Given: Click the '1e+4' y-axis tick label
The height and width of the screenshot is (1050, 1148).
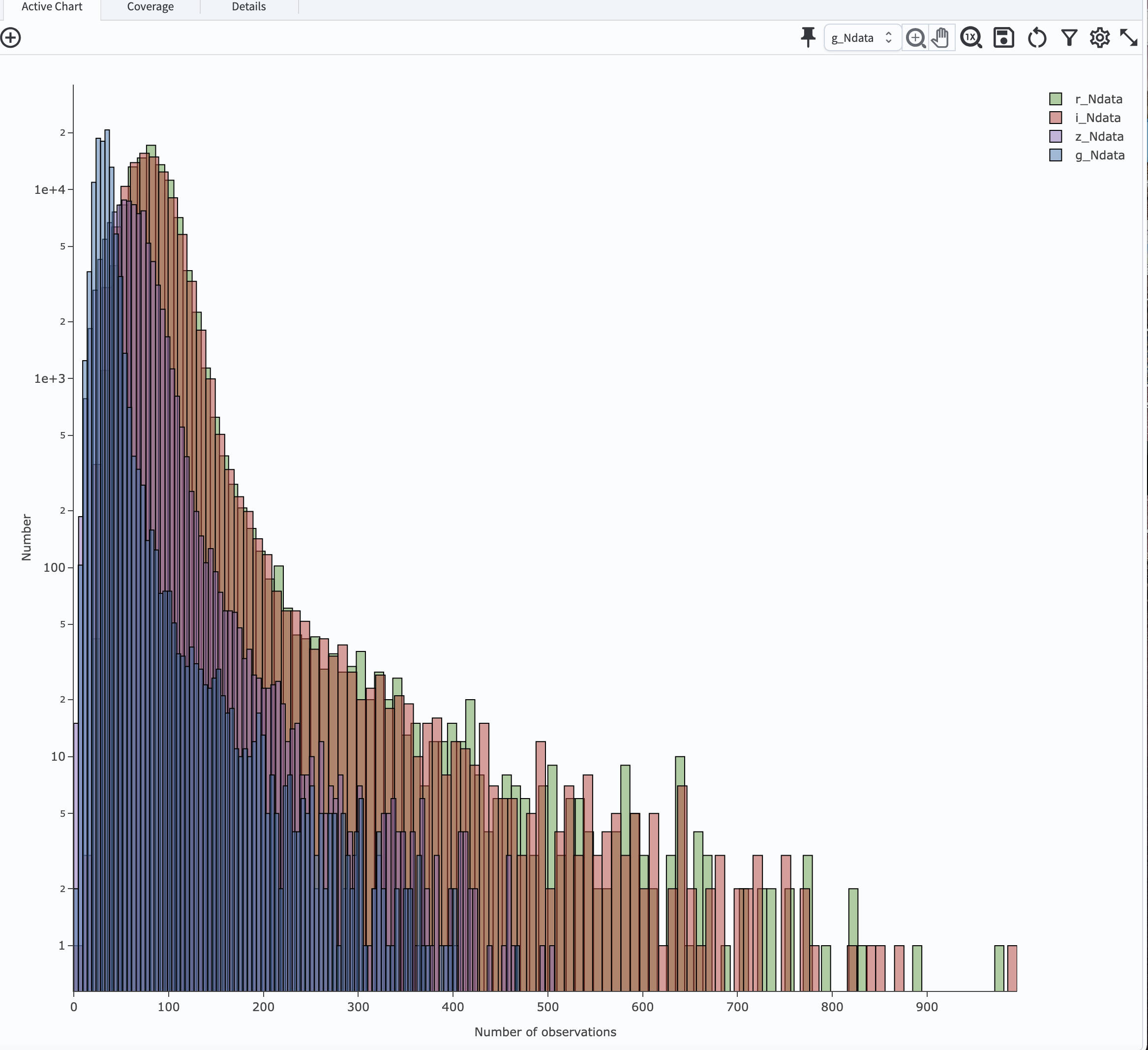Looking at the screenshot, I should [50, 190].
